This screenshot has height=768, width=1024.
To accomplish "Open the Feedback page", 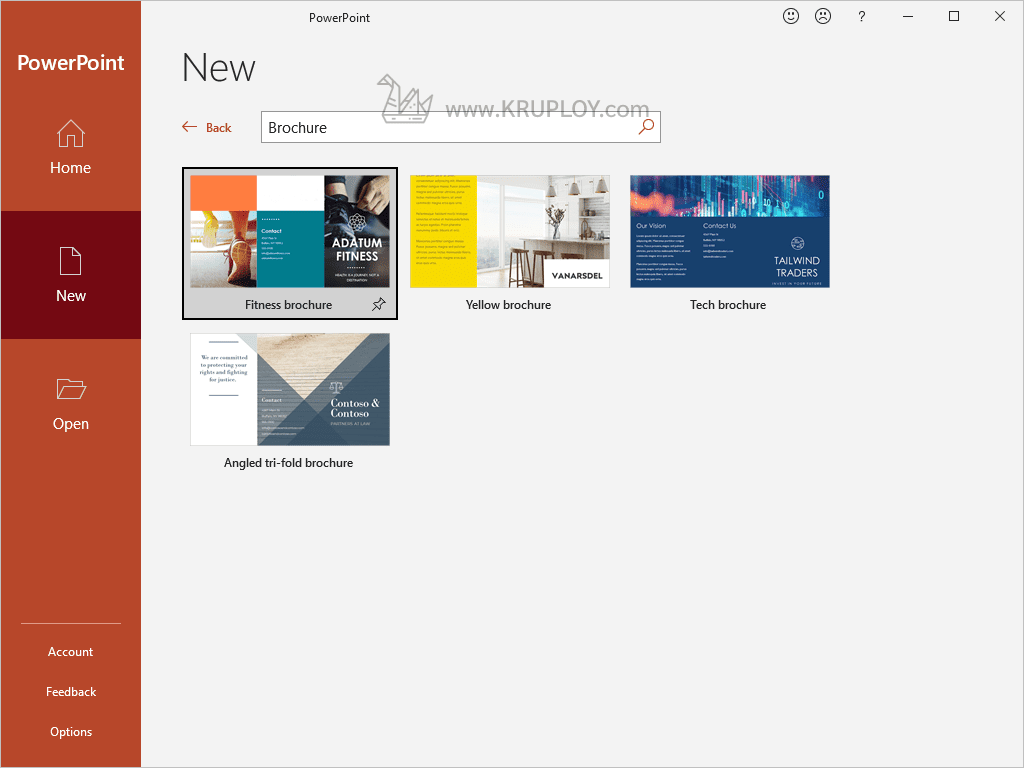I will pos(71,692).
